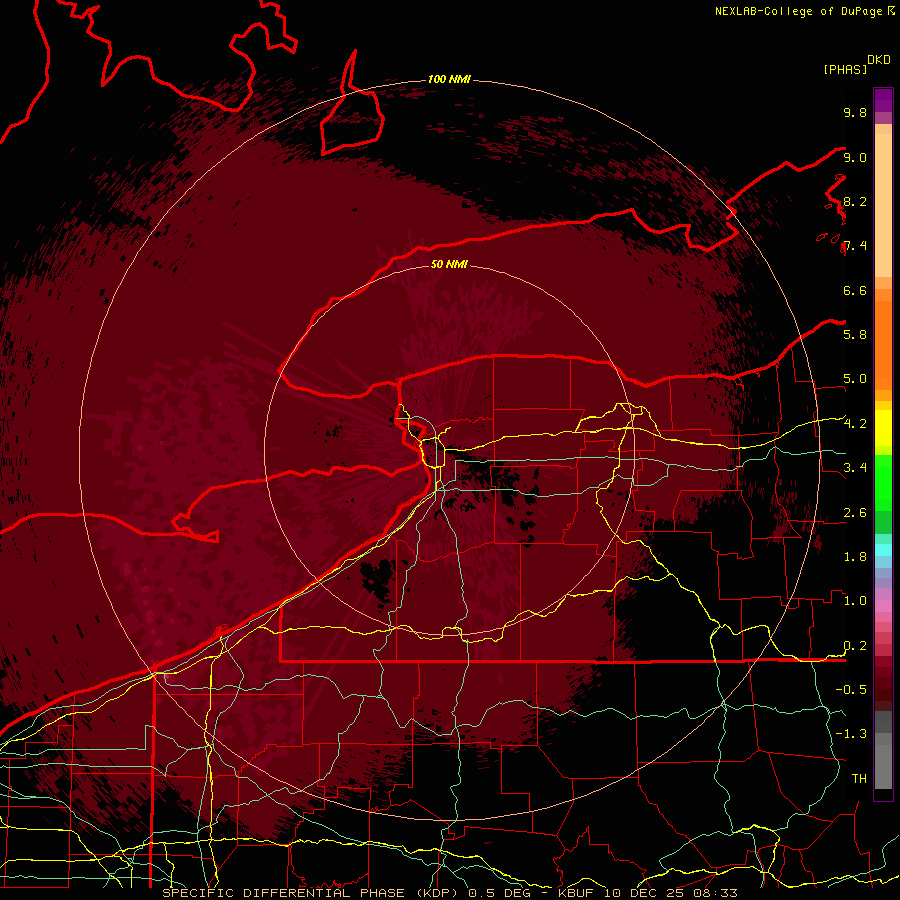Select the 0.2 legend value
This screenshot has width=900, height=900.
pos(855,646)
